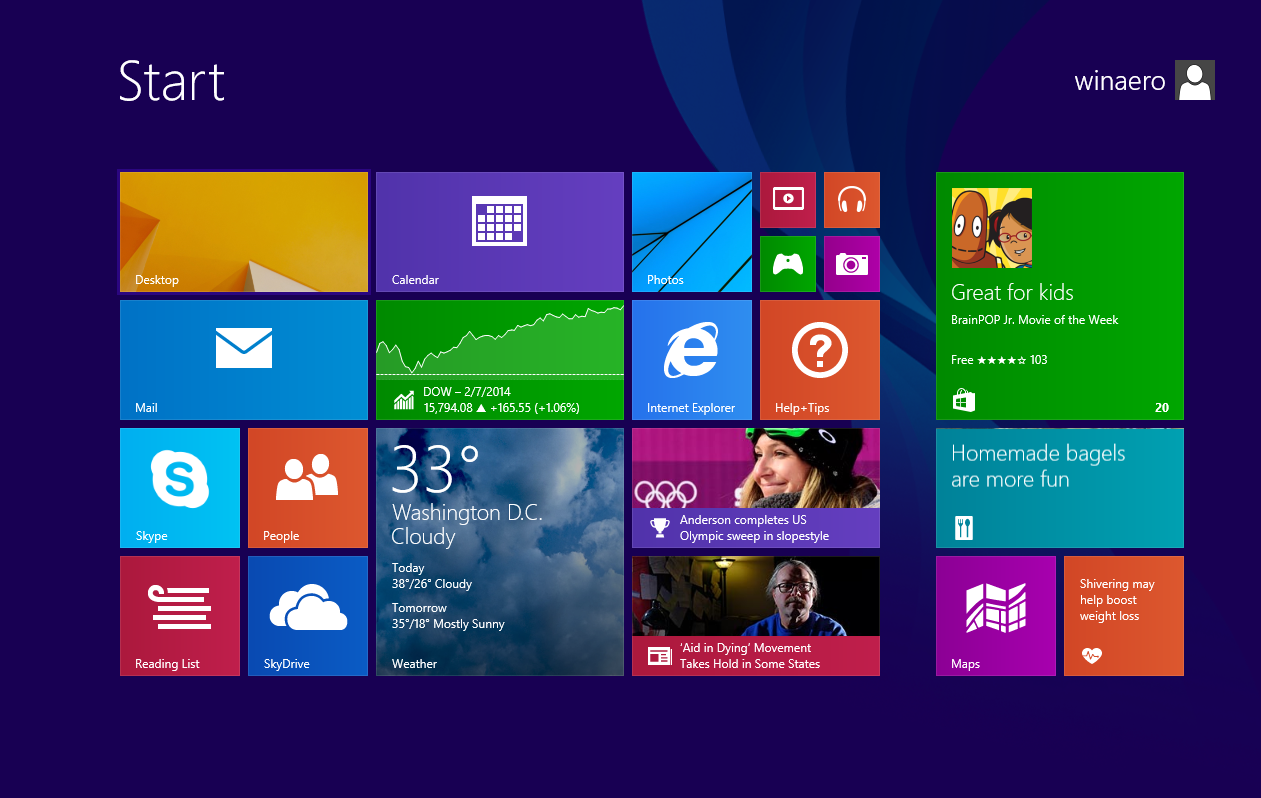Click 'Tomorrow 35°/18° Mostly Sunny' forecast text

(448, 616)
